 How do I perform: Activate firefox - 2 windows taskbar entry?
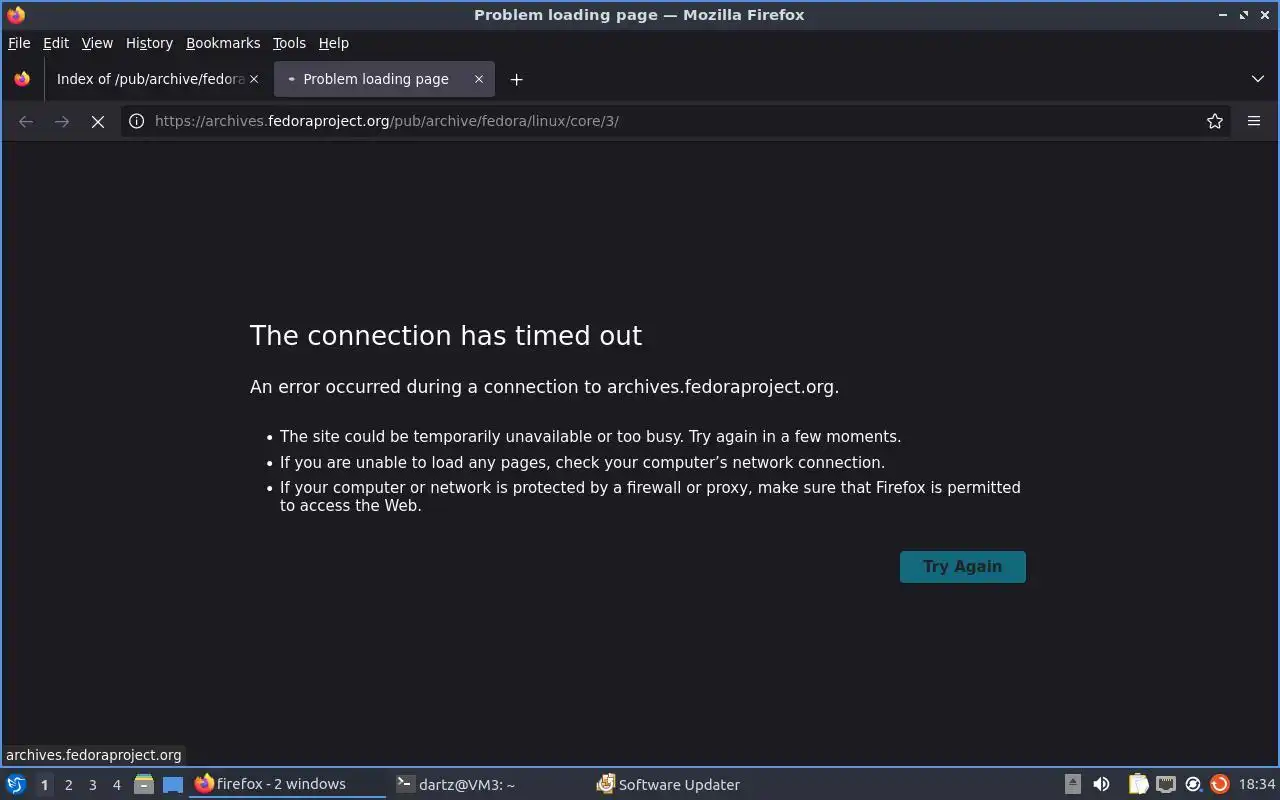(288, 784)
